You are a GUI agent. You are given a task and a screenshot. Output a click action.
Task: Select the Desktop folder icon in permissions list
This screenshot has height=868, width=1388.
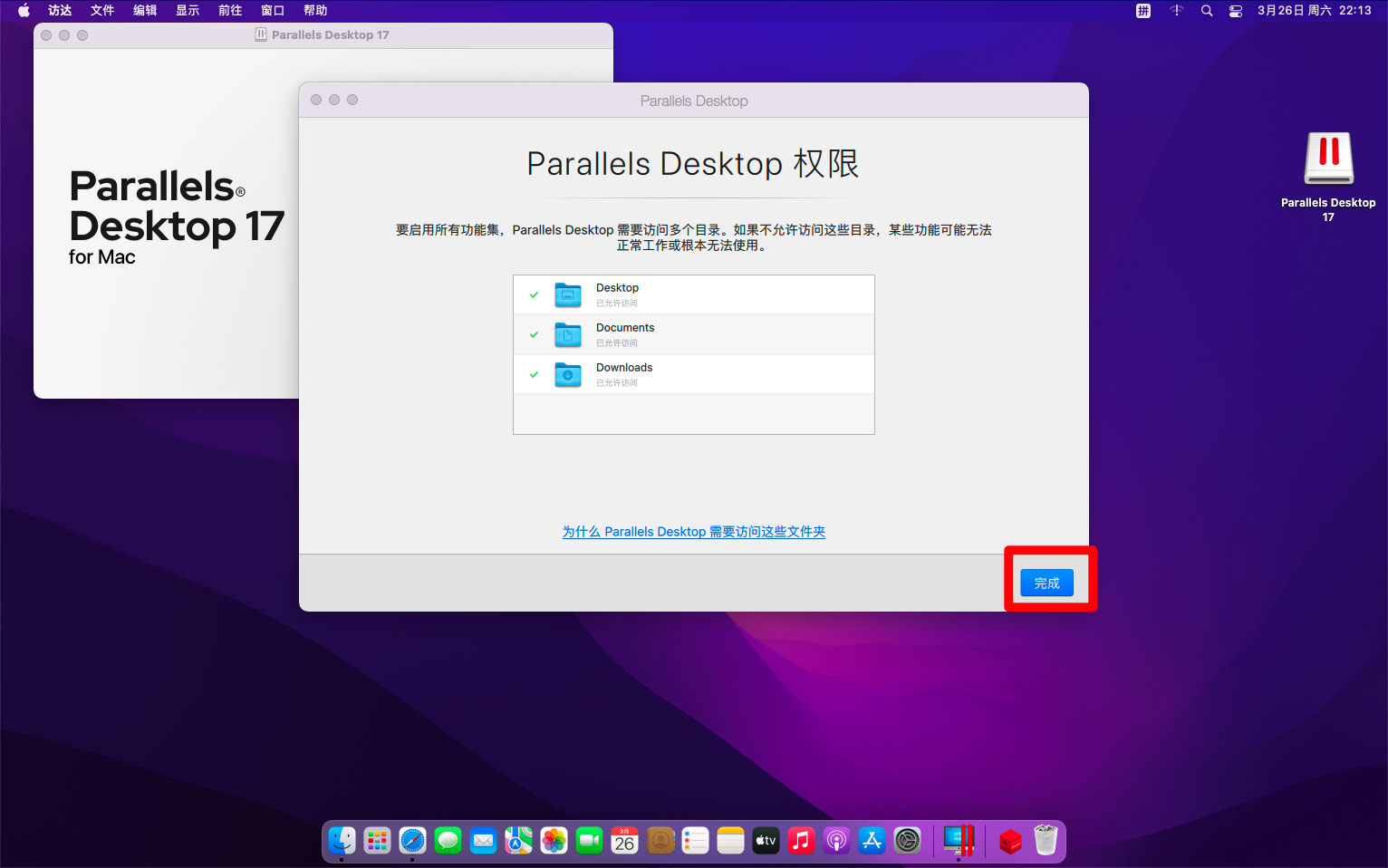[x=568, y=294]
